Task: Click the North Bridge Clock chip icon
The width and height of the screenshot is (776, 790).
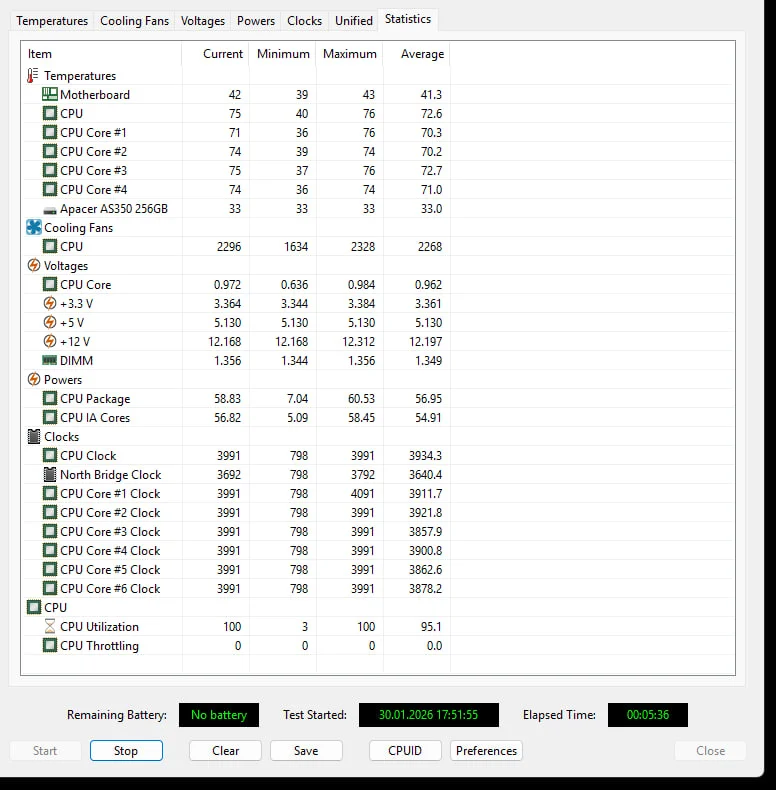Action: click(x=50, y=475)
